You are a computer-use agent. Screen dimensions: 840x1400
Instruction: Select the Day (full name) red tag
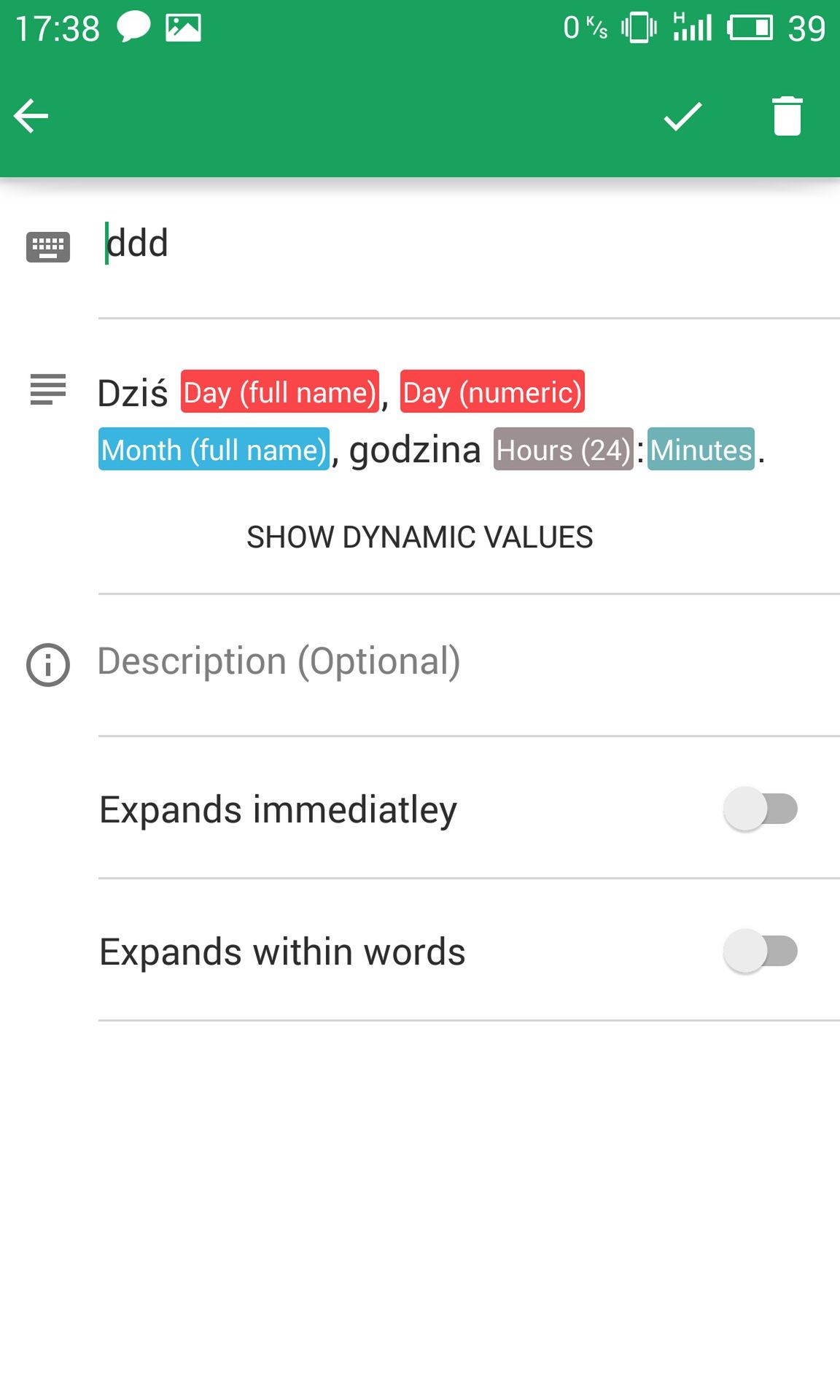[280, 392]
